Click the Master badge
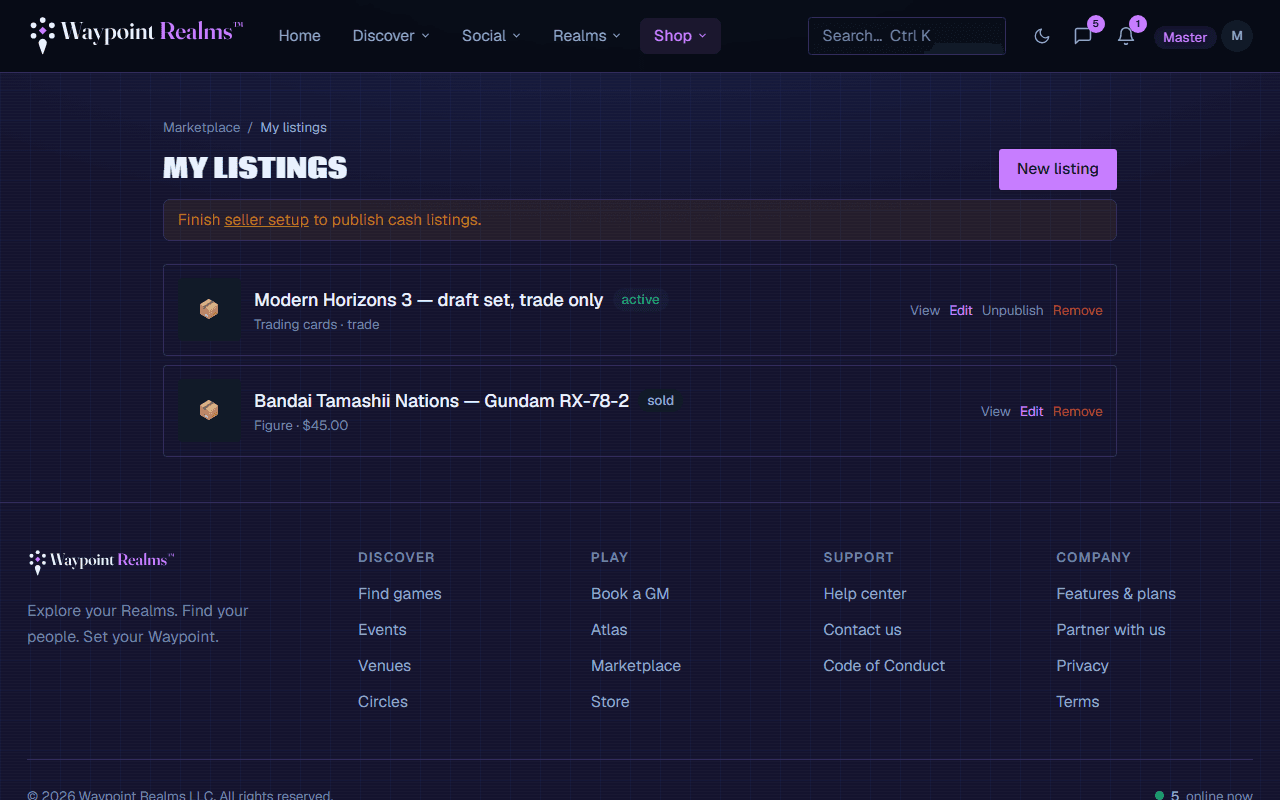Screen dimensions: 1280x800 (1185, 37)
